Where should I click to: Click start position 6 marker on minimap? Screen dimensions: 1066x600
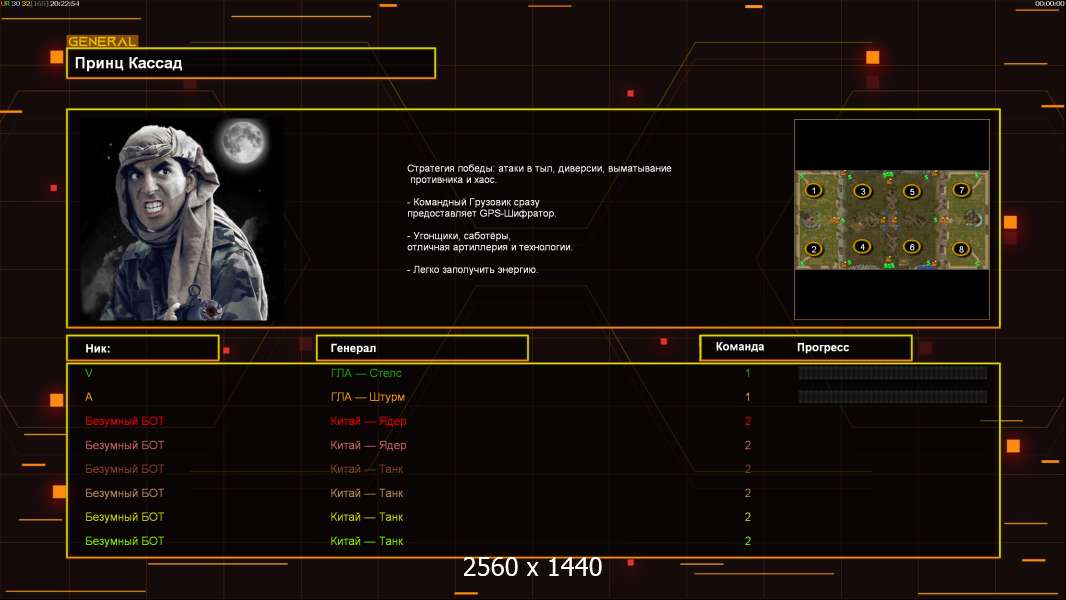point(911,246)
